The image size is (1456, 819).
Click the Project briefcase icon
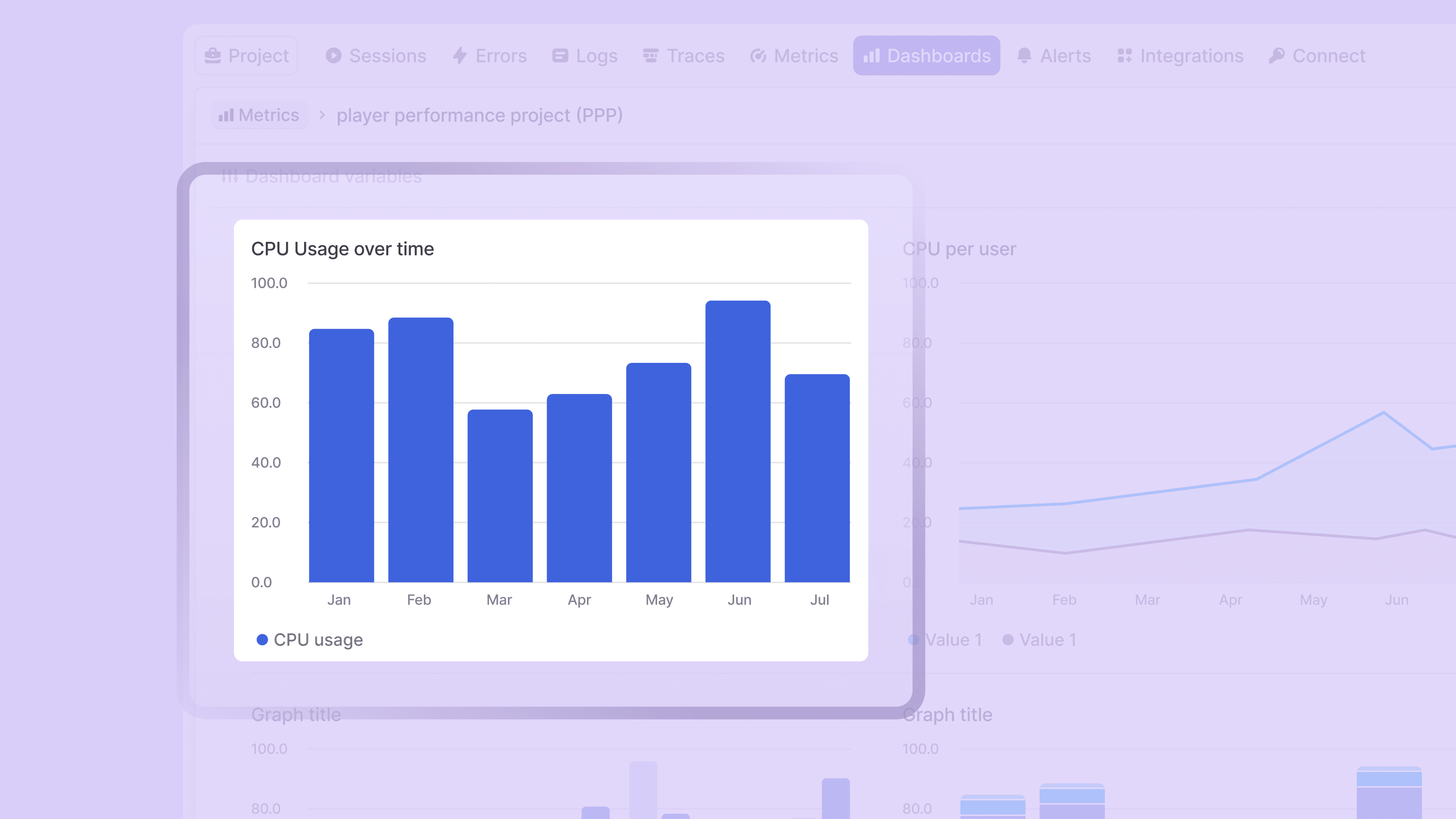click(x=212, y=55)
